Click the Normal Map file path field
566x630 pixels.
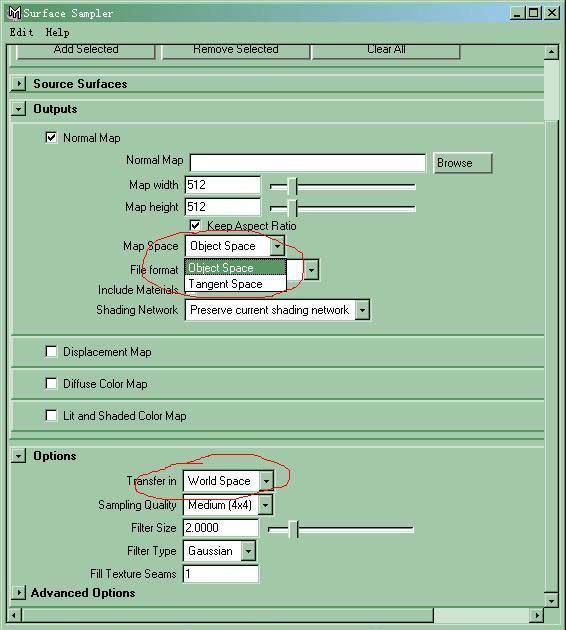tap(307, 163)
